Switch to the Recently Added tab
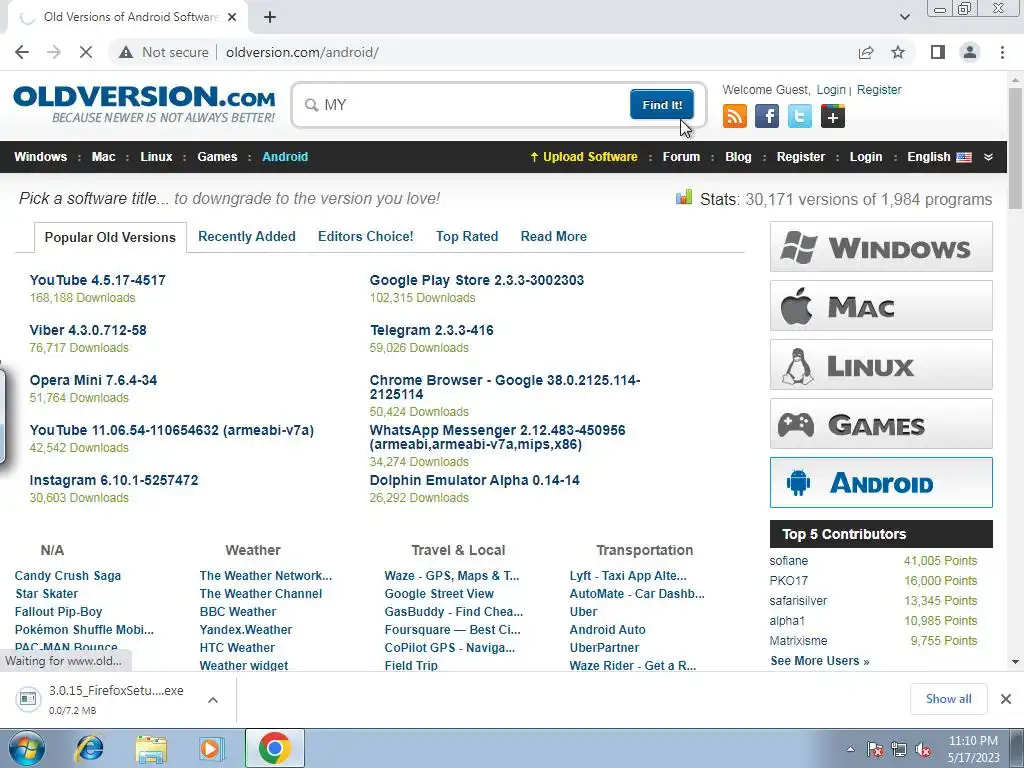Viewport: 1024px width, 768px height. click(247, 236)
